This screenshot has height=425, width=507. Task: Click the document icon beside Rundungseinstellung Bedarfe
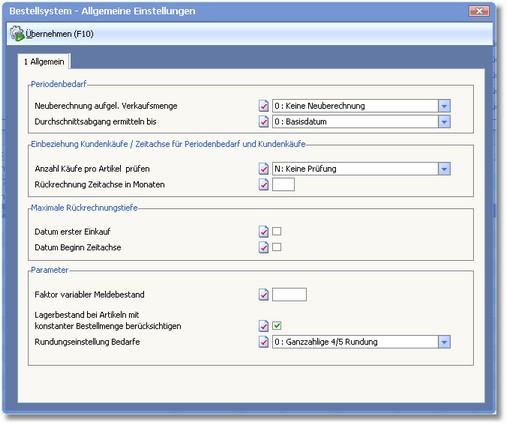click(263, 342)
